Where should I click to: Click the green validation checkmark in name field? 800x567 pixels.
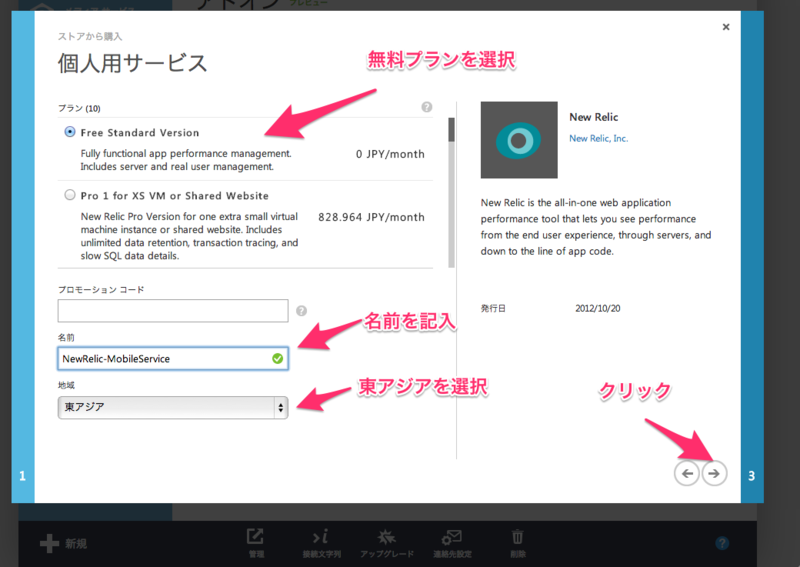point(278,359)
